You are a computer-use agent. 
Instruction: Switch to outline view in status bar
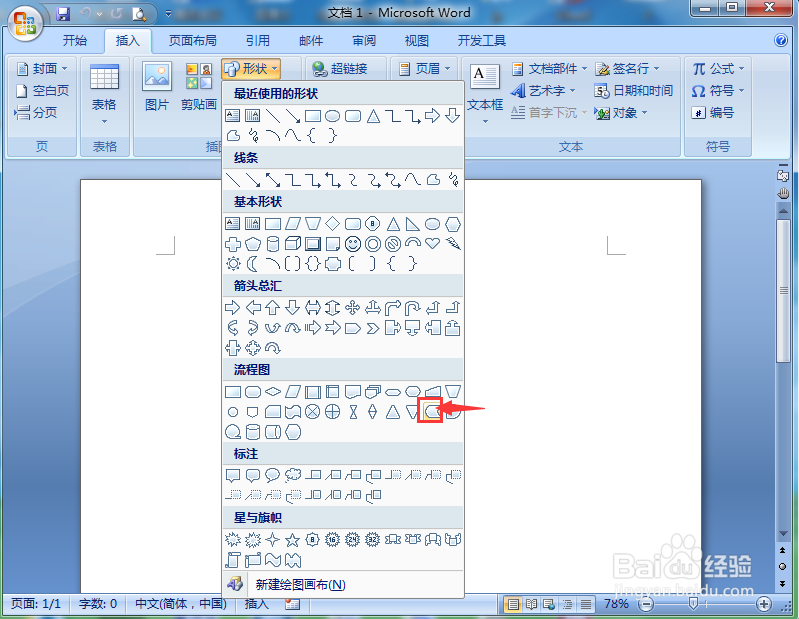point(568,604)
